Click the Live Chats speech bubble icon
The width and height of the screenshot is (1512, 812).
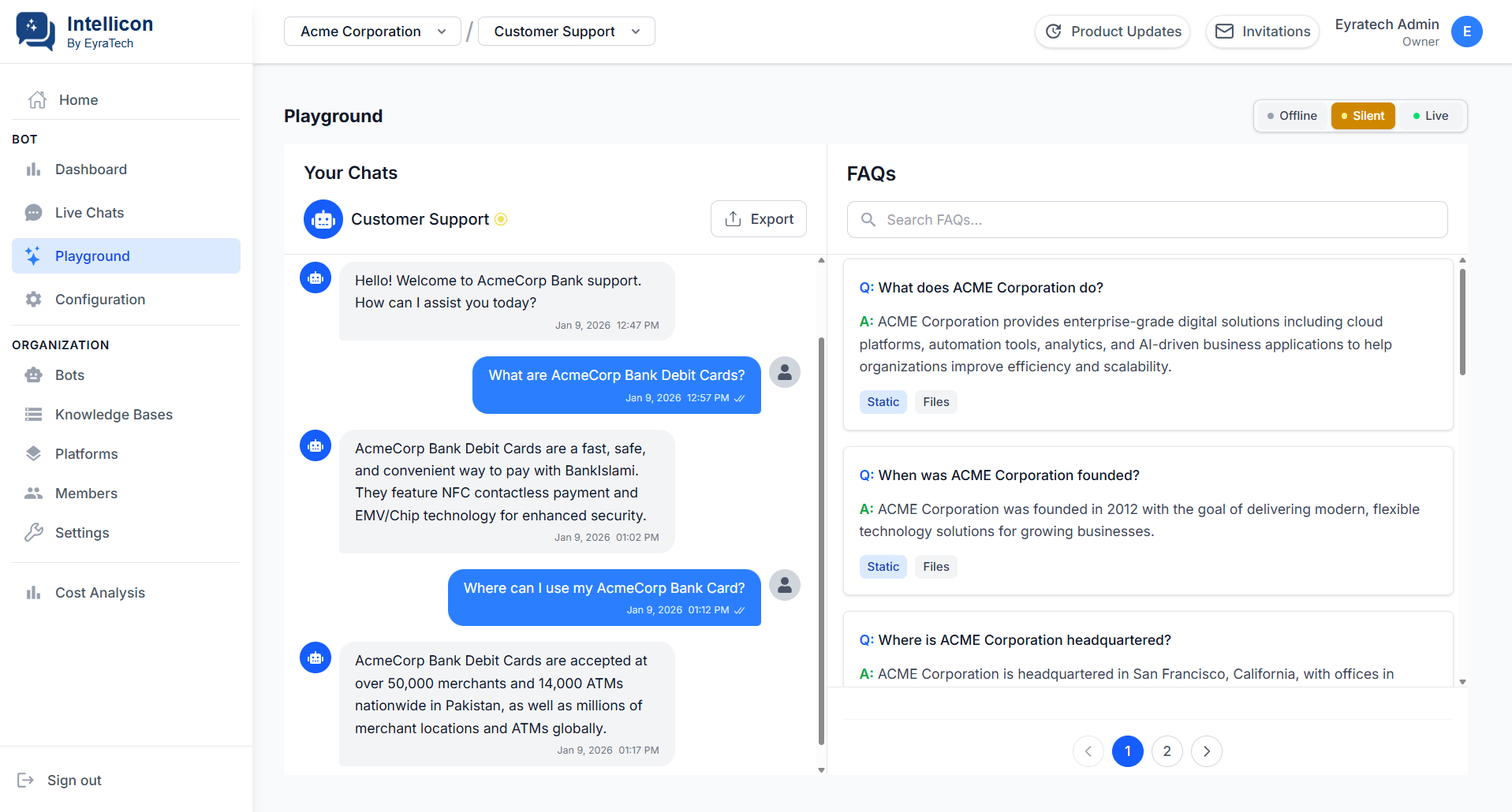click(33, 213)
